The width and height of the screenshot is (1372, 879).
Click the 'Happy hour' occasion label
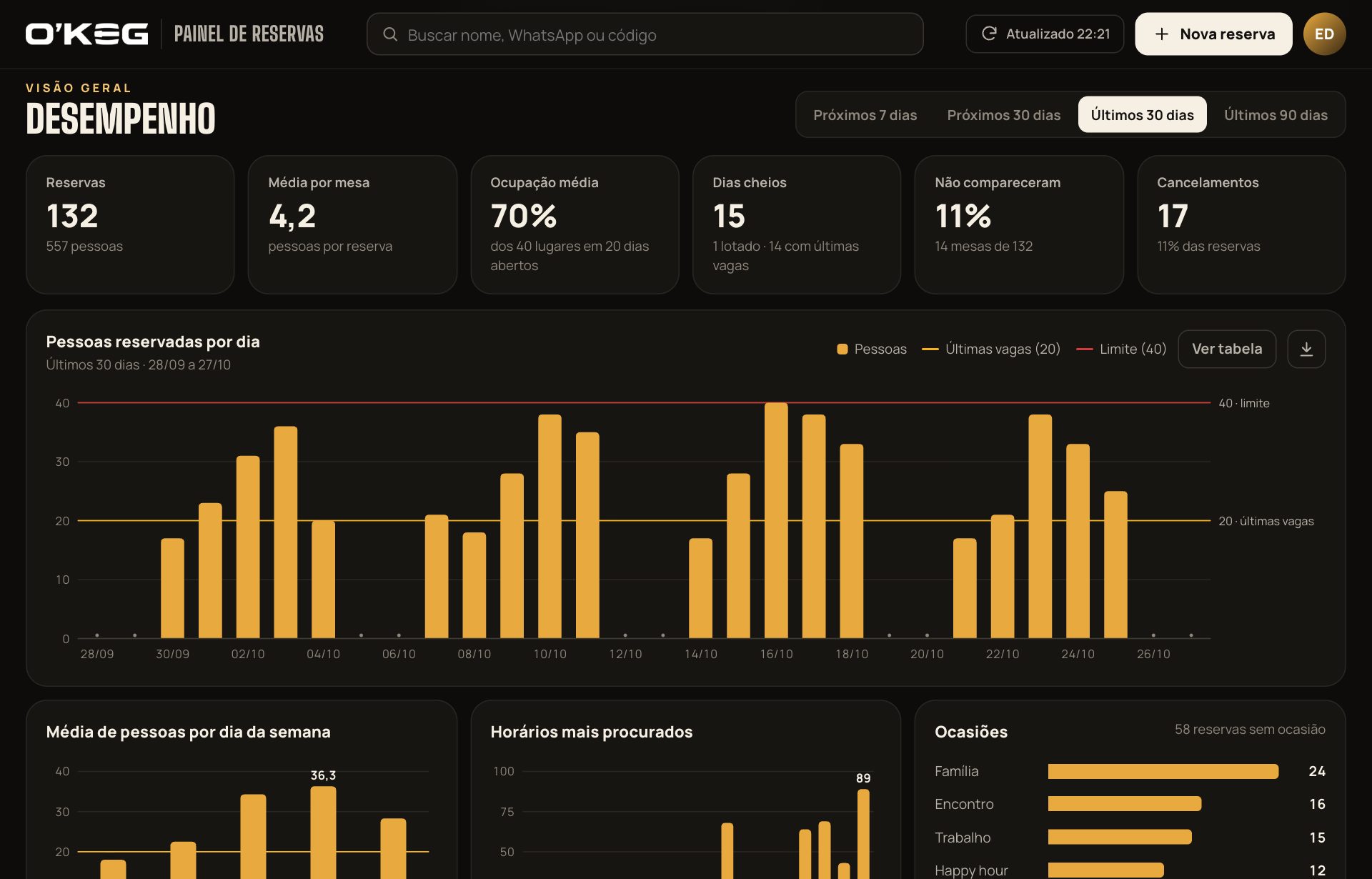tap(971, 870)
